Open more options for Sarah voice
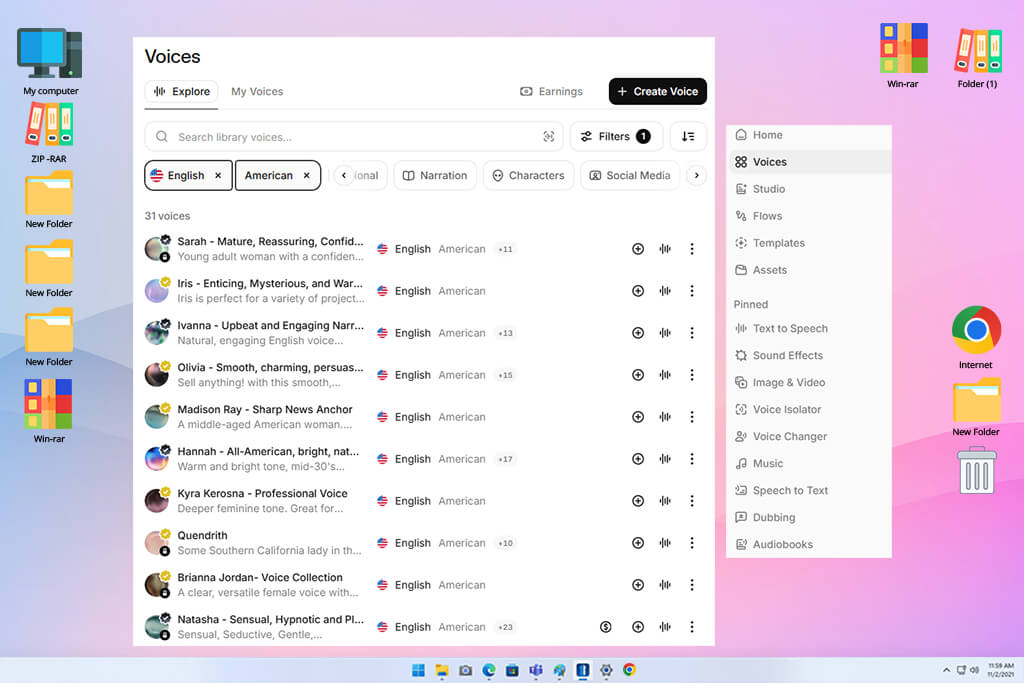The image size is (1024, 683). pyautogui.click(x=692, y=249)
